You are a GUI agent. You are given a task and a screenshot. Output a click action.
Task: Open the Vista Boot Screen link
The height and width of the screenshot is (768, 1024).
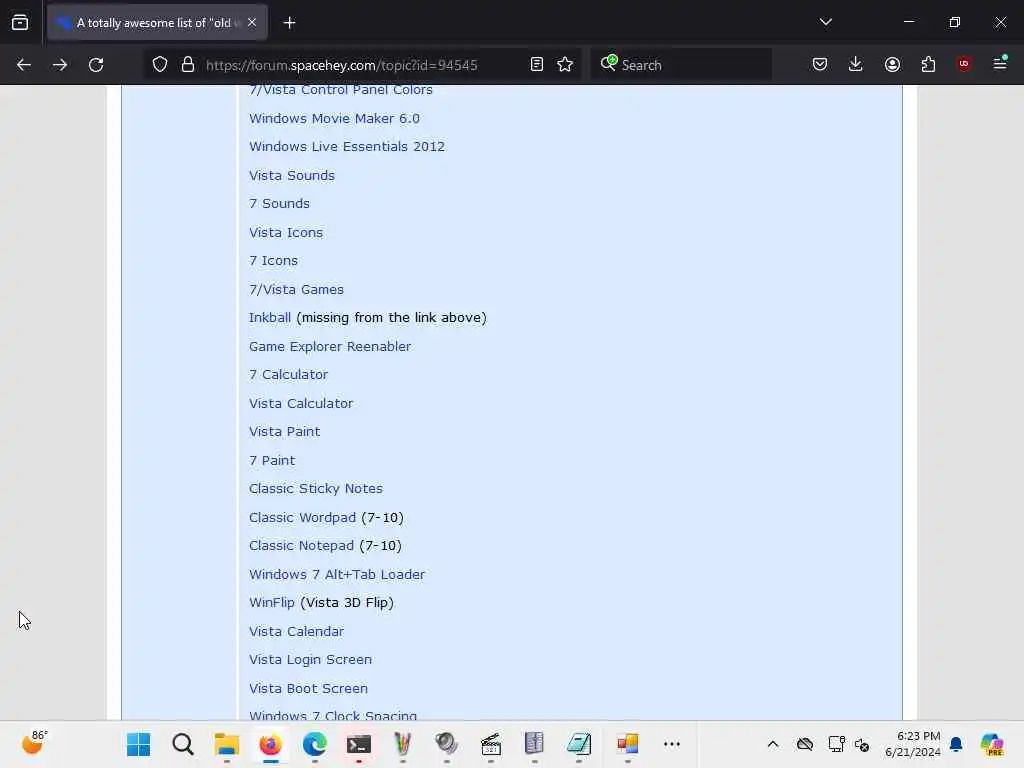pos(308,688)
